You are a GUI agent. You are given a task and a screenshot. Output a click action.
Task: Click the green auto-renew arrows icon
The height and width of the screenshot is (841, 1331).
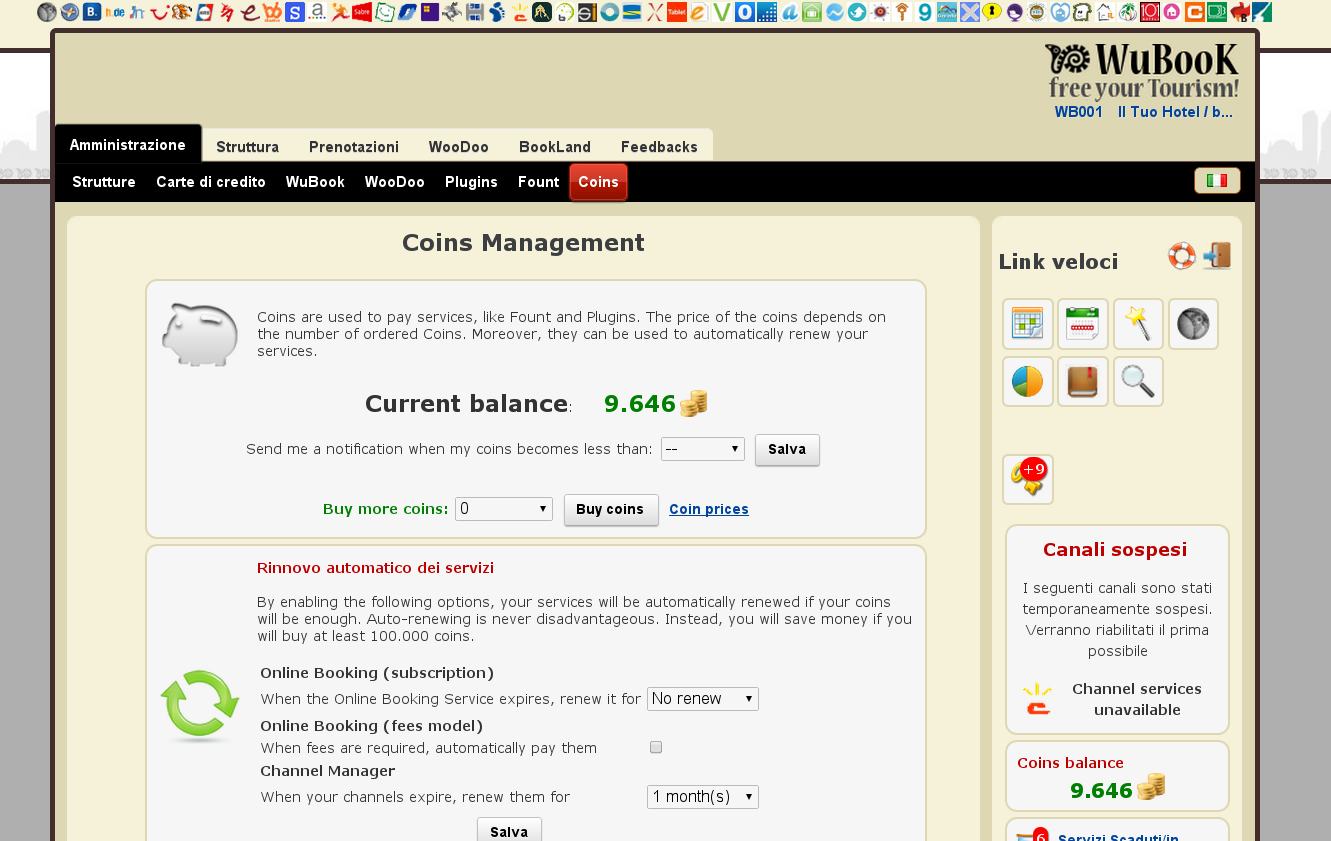pos(200,705)
